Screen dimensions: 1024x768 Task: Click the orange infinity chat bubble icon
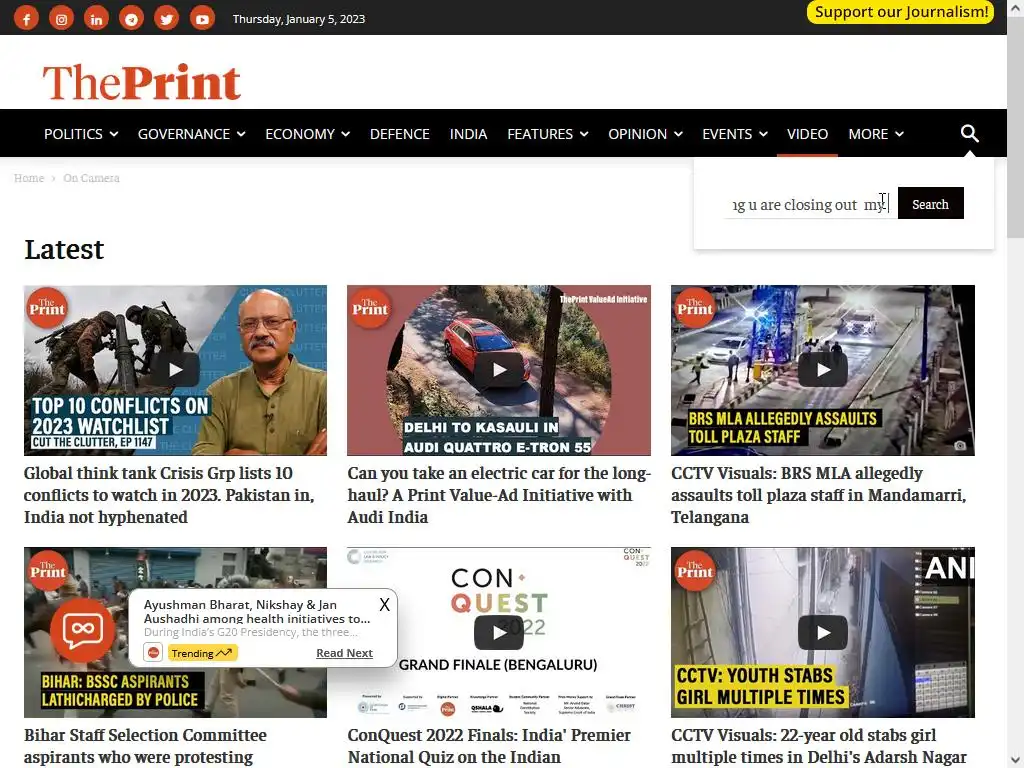pos(82,630)
